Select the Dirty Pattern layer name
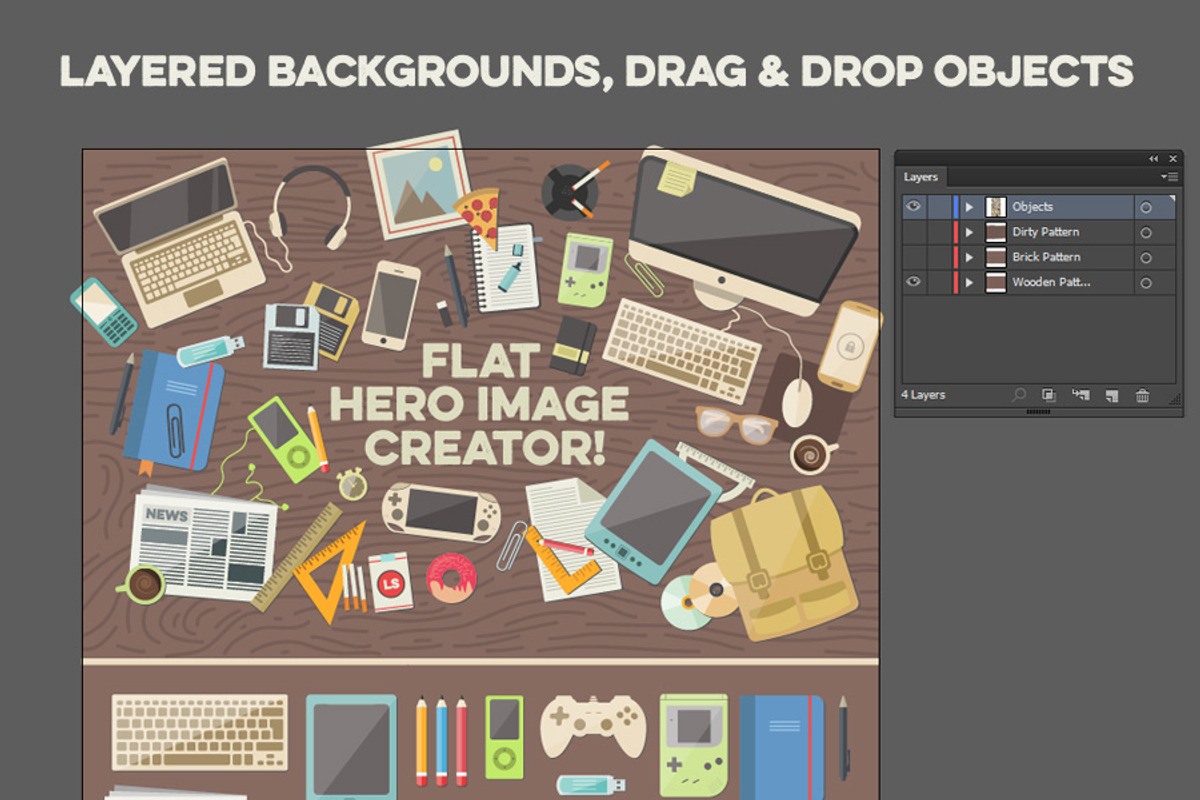The height and width of the screenshot is (800, 1200). tap(1045, 232)
